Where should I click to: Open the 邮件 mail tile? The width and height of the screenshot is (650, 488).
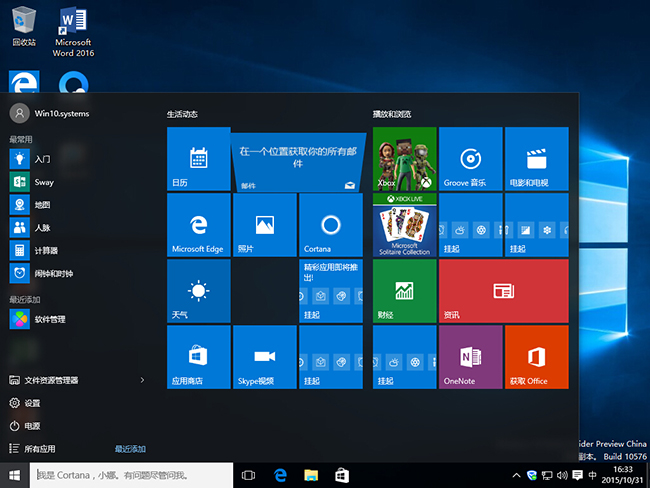click(298, 162)
